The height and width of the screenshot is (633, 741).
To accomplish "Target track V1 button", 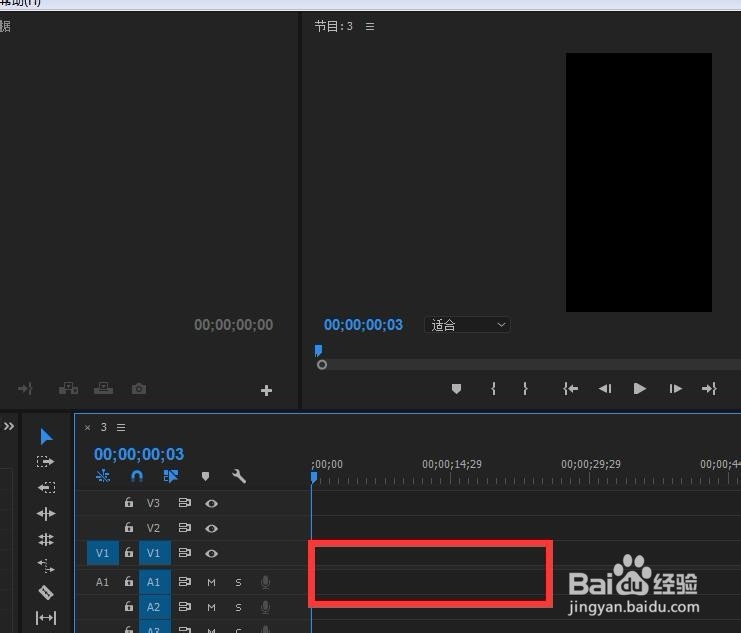I will (x=155, y=553).
